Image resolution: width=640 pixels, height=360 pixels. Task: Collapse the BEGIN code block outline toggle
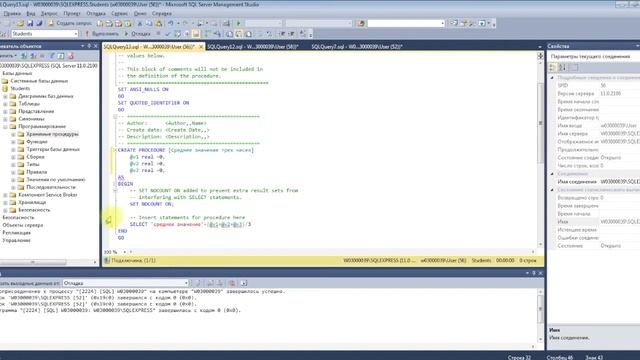[115, 184]
